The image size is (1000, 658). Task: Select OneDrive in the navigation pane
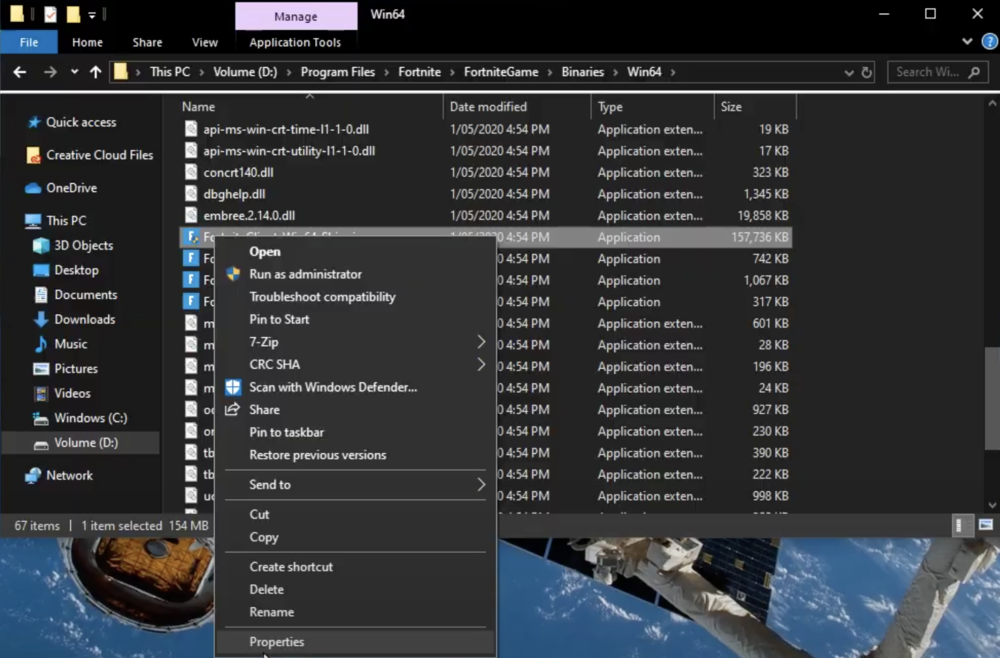pyautogui.click(x=71, y=188)
